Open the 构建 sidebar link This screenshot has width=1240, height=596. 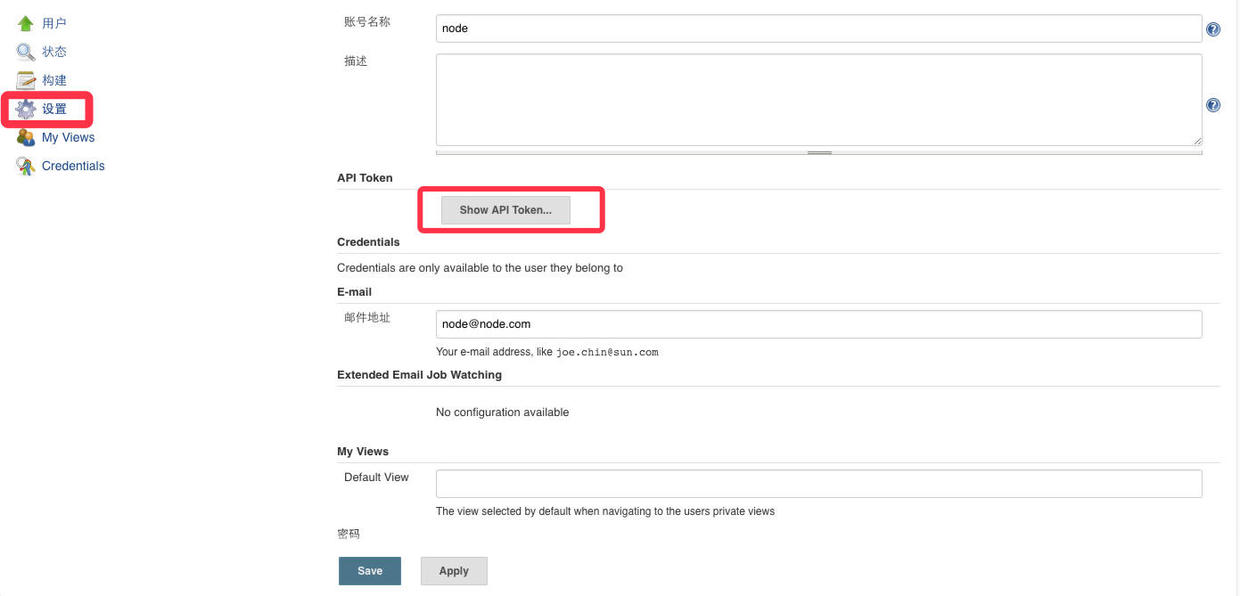coord(54,80)
